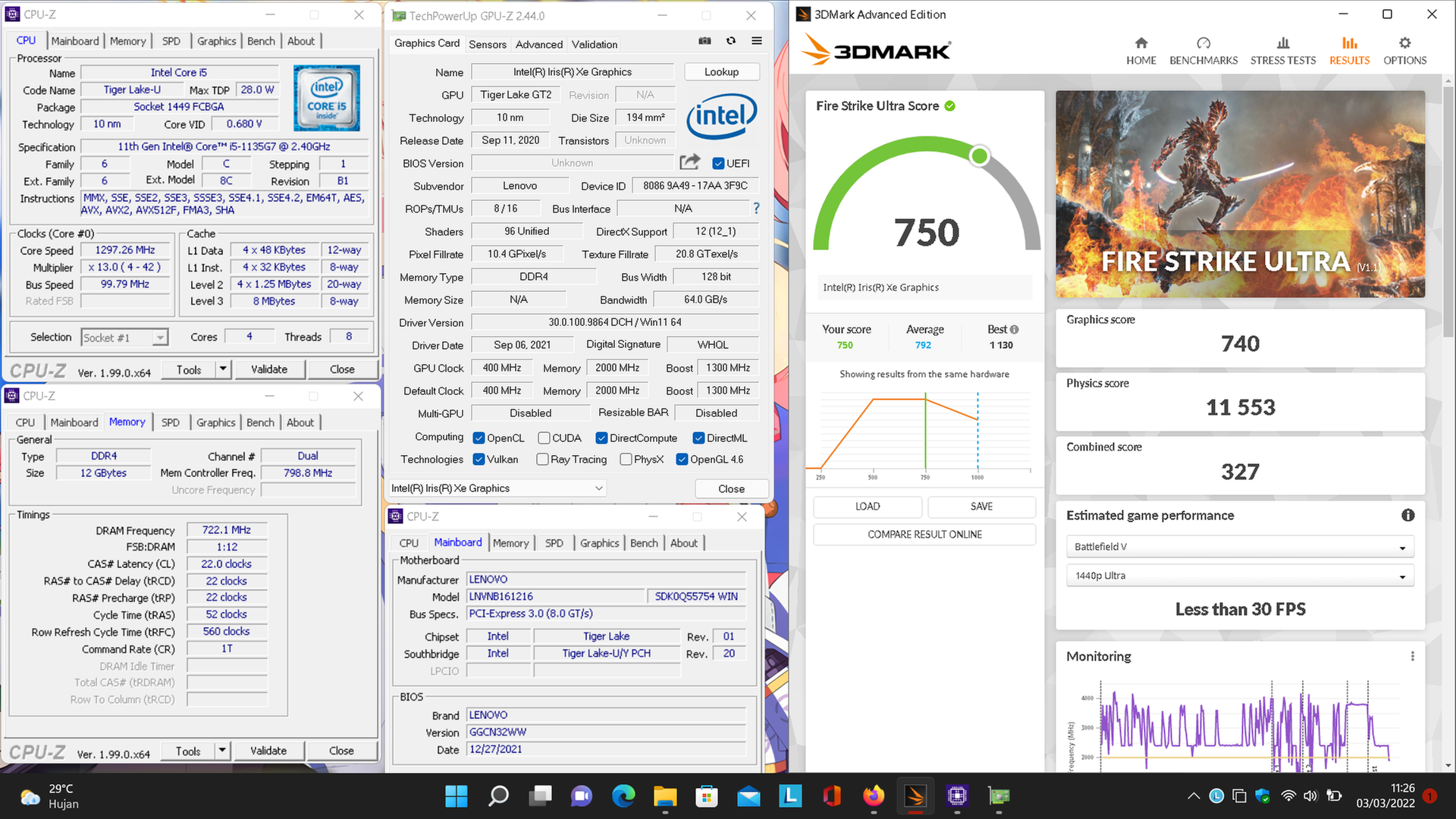Open Tools dropdown arrow in top CPU-Z
This screenshot has width=1456, height=819.
(223, 369)
